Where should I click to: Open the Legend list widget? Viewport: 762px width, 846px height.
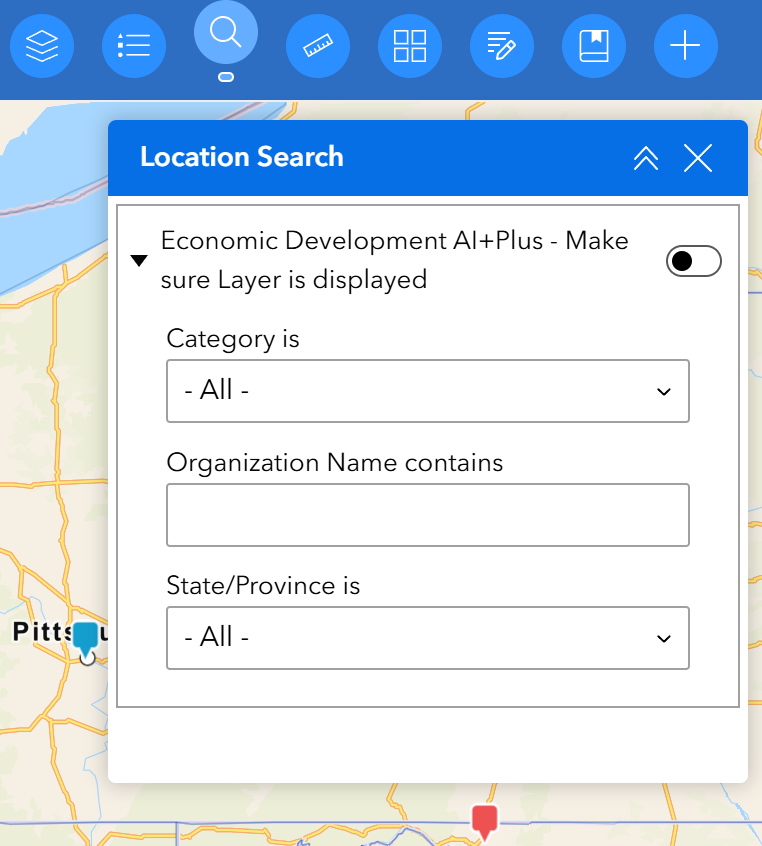134,46
